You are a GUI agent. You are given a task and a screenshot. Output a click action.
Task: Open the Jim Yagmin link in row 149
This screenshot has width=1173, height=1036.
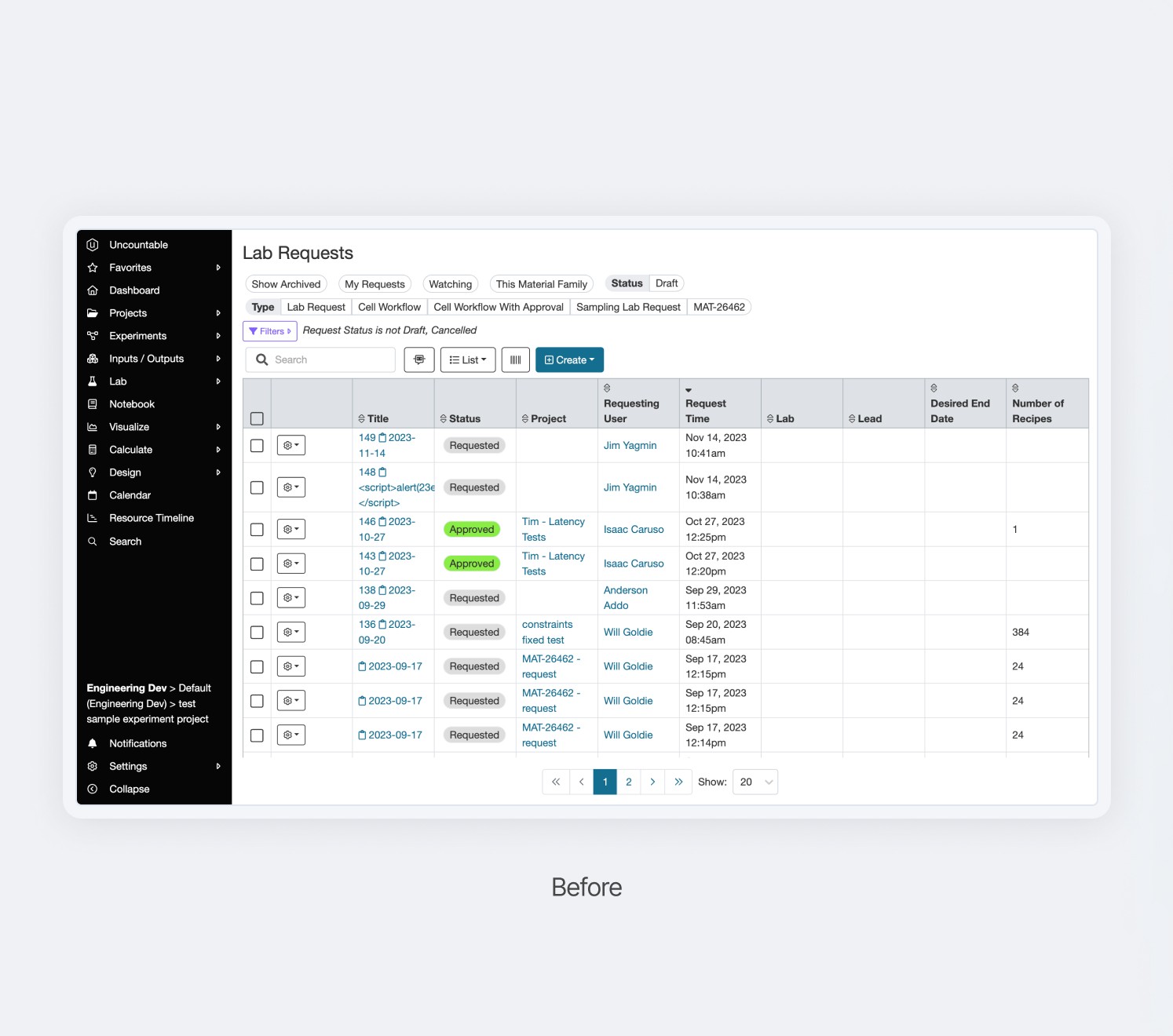630,446
